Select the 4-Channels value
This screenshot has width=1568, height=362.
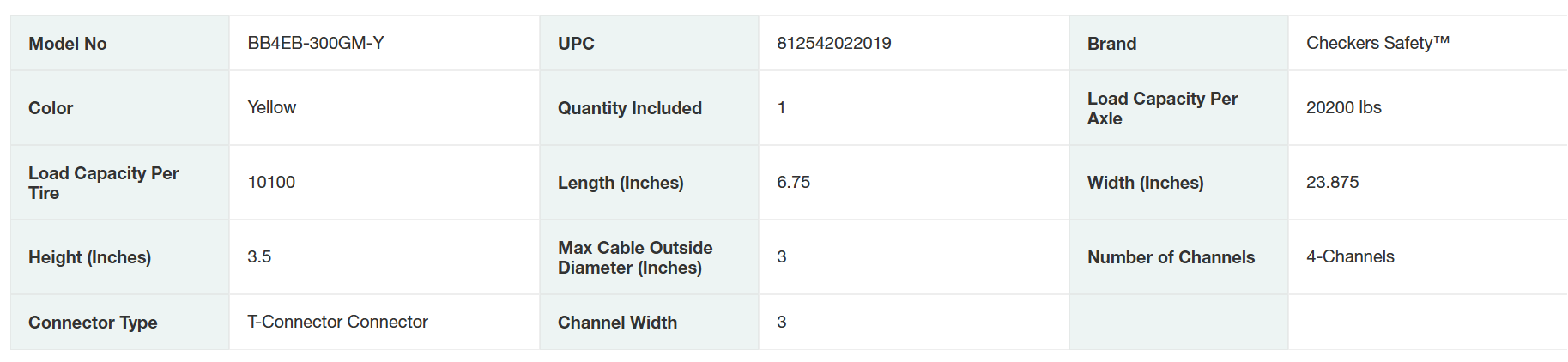click(x=1350, y=256)
